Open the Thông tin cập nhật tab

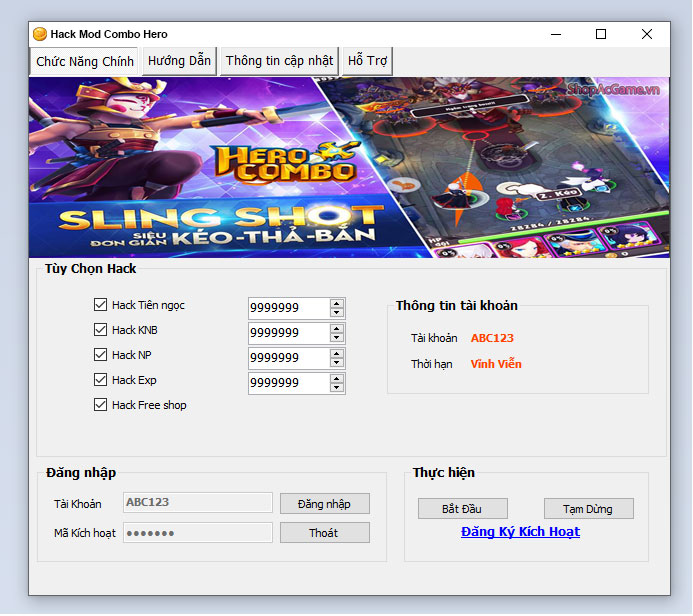pyautogui.click(x=279, y=61)
